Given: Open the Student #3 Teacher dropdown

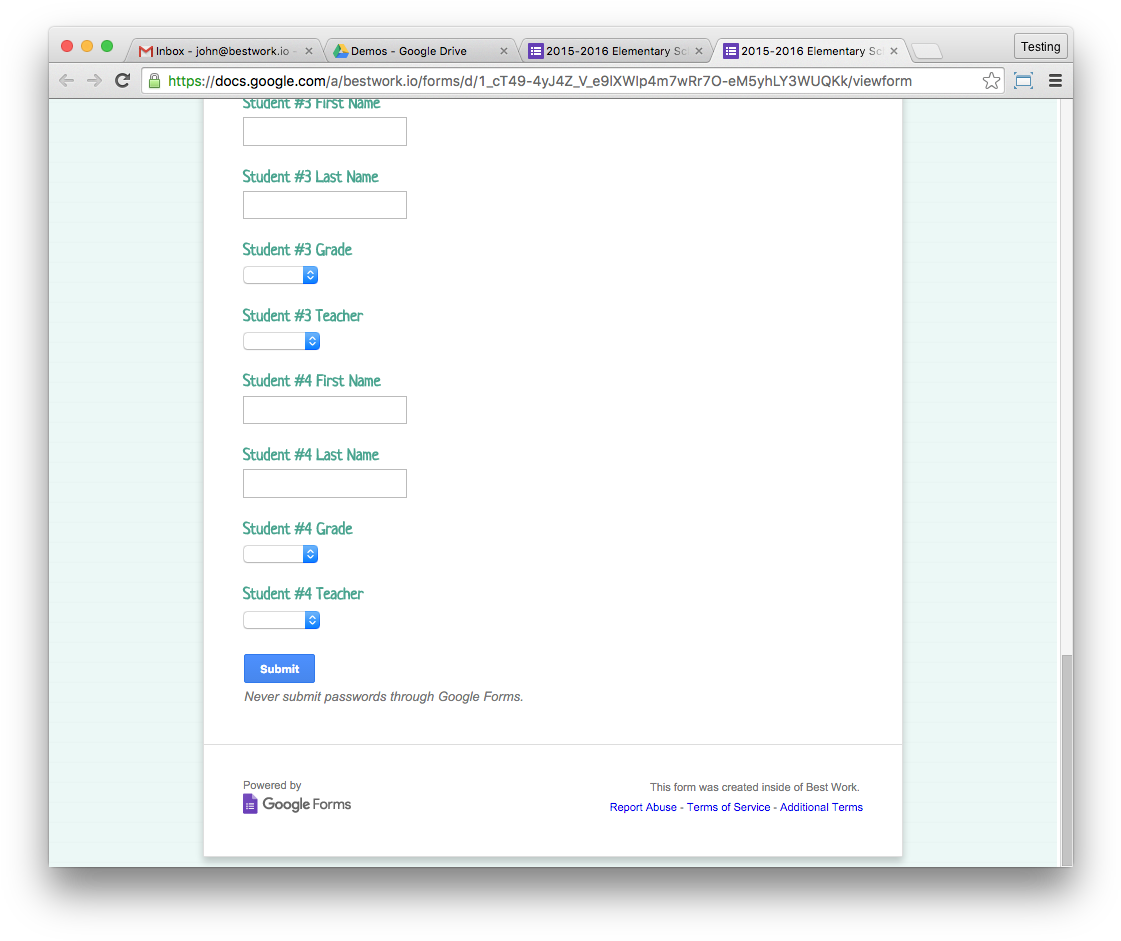Looking at the screenshot, I should [281, 340].
